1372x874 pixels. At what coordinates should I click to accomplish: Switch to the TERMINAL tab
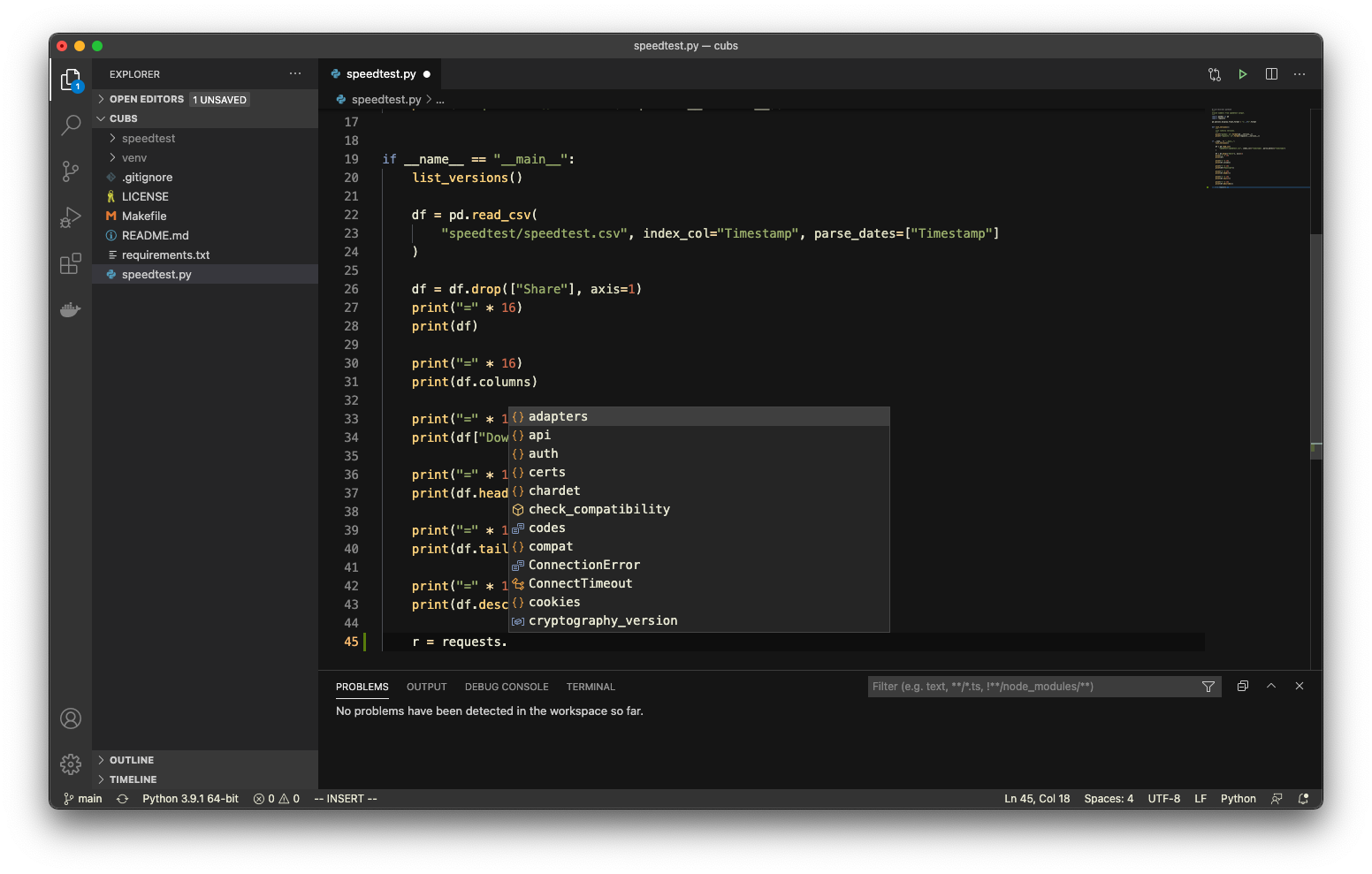click(x=590, y=687)
